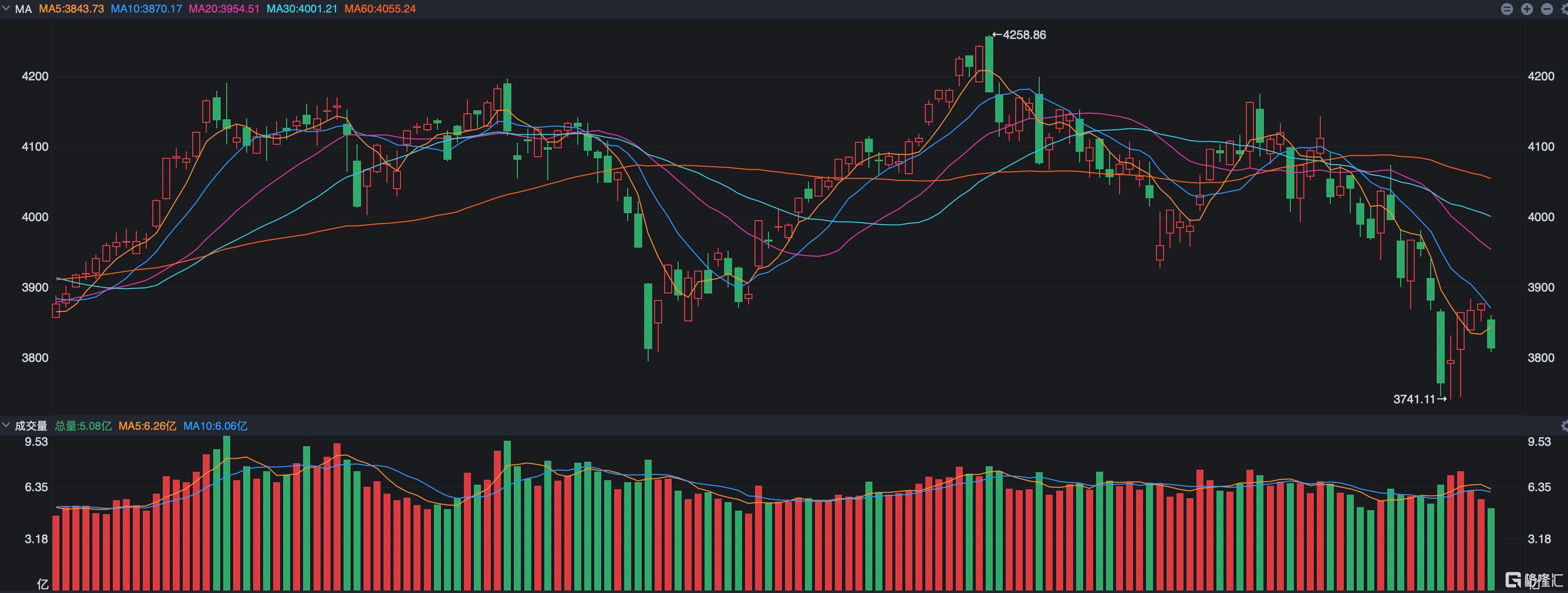Open the MA indicator label dropdown

[23, 9]
